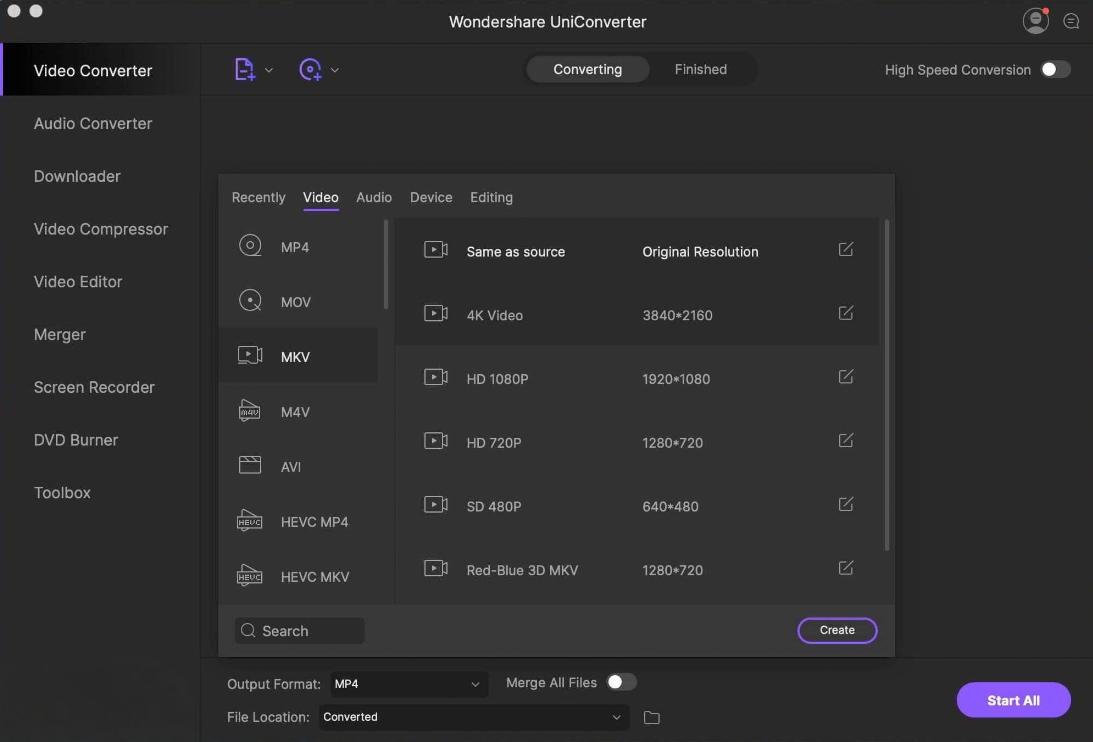Screen dimensions: 1093x742
Task: Select the Audio format tab
Action: click(x=374, y=197)
